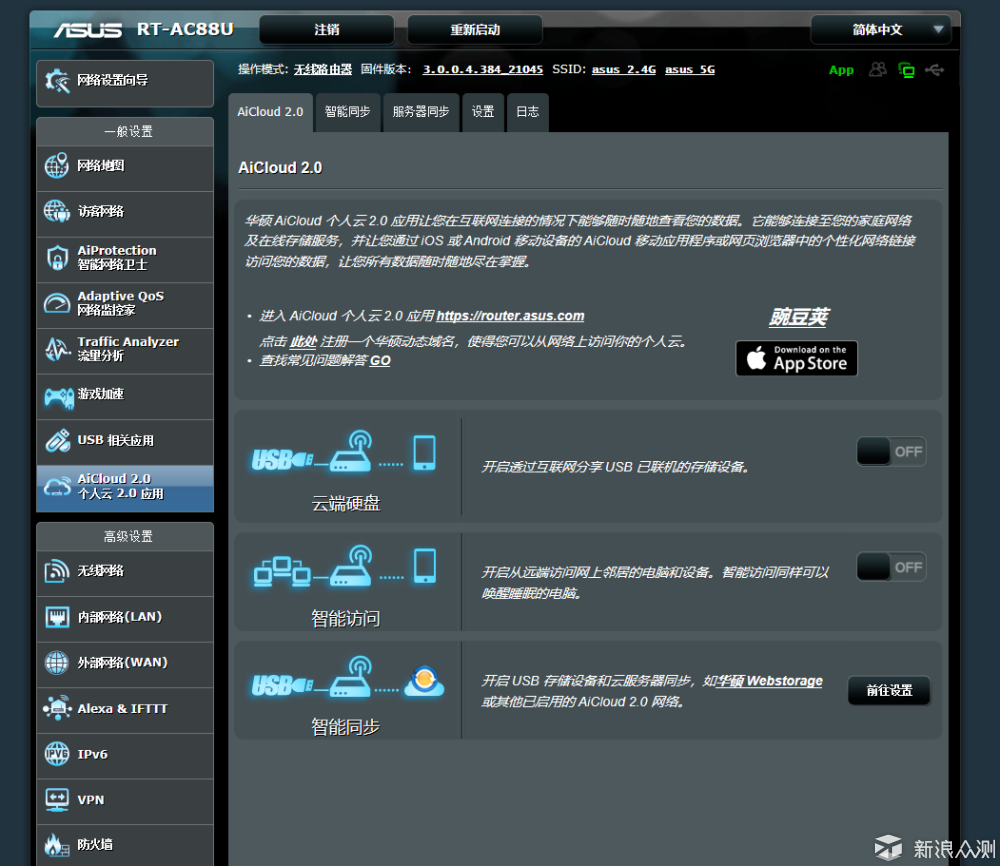Select 游戏加速 in the sidebar menu
The height and width of the screenshot is (866, 1000).
point(125,397)
